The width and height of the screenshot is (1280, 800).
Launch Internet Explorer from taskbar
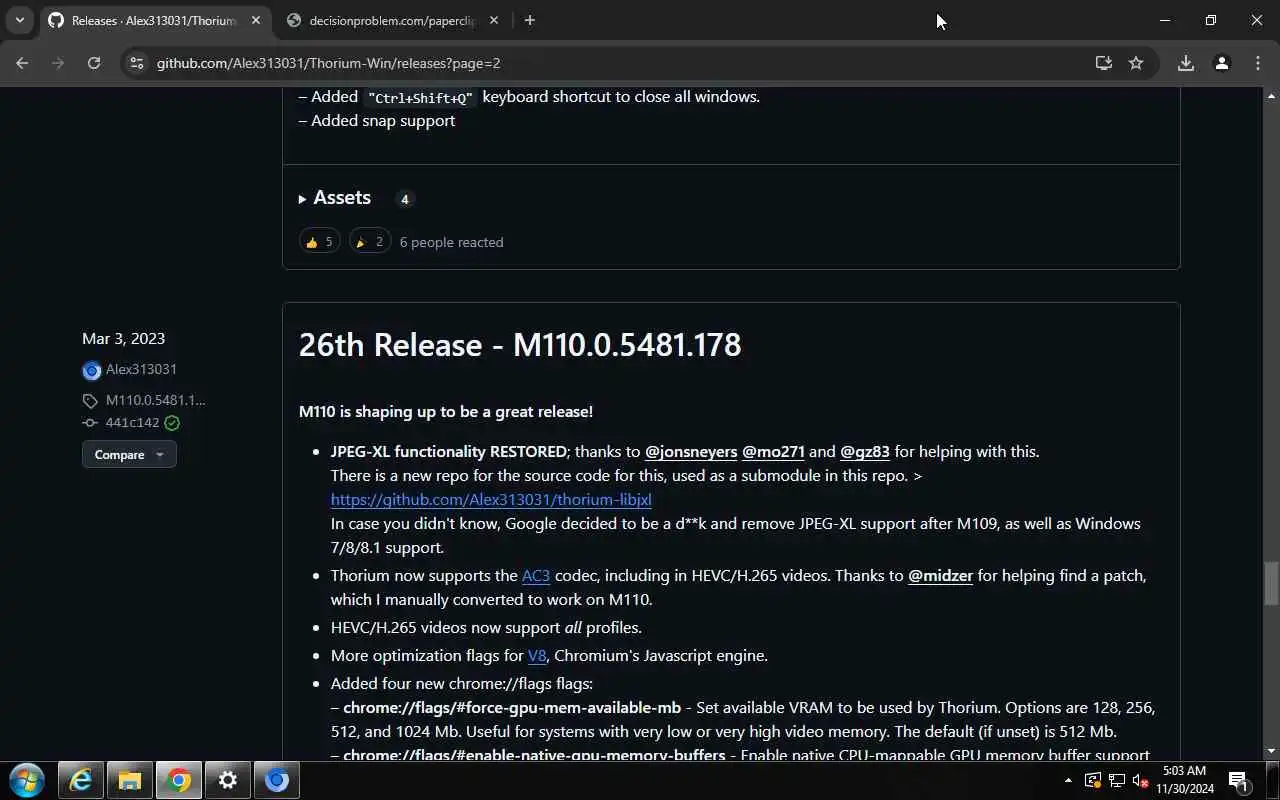click(x=80, y=780)
